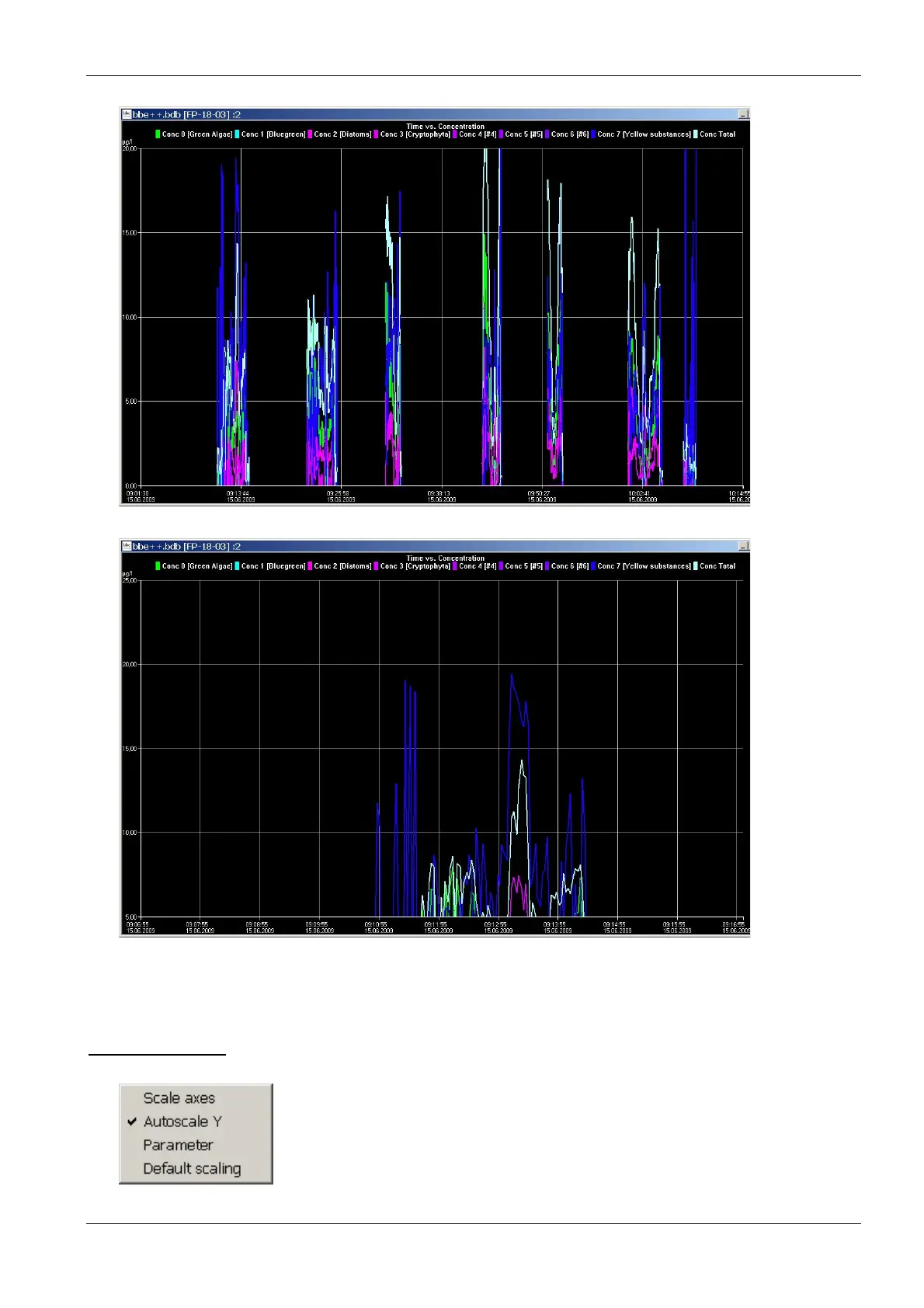The image size is (924, 1308).
Task: Select 'Conc 2 [Diatoms]' label in upper chart
Action: [x=342, y=134]
